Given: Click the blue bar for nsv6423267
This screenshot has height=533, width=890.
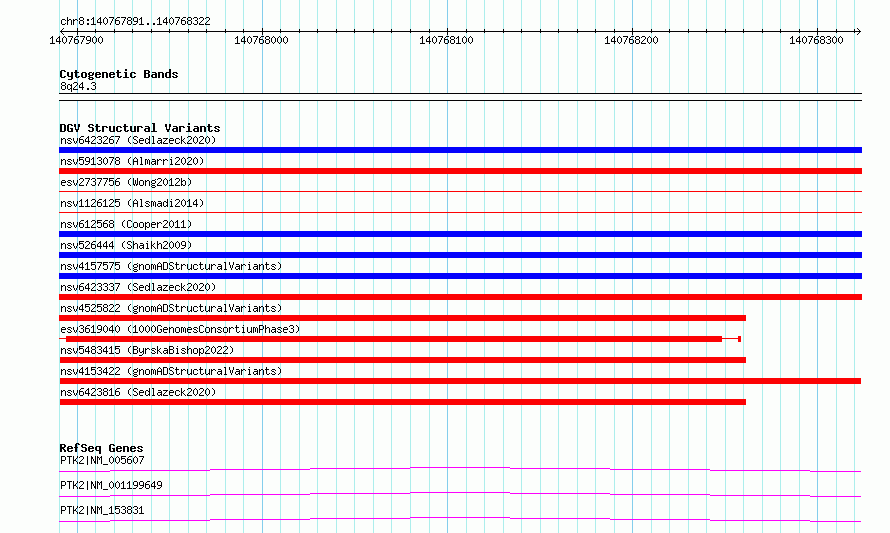Looking at the screenshot, I should click(460, 150).
